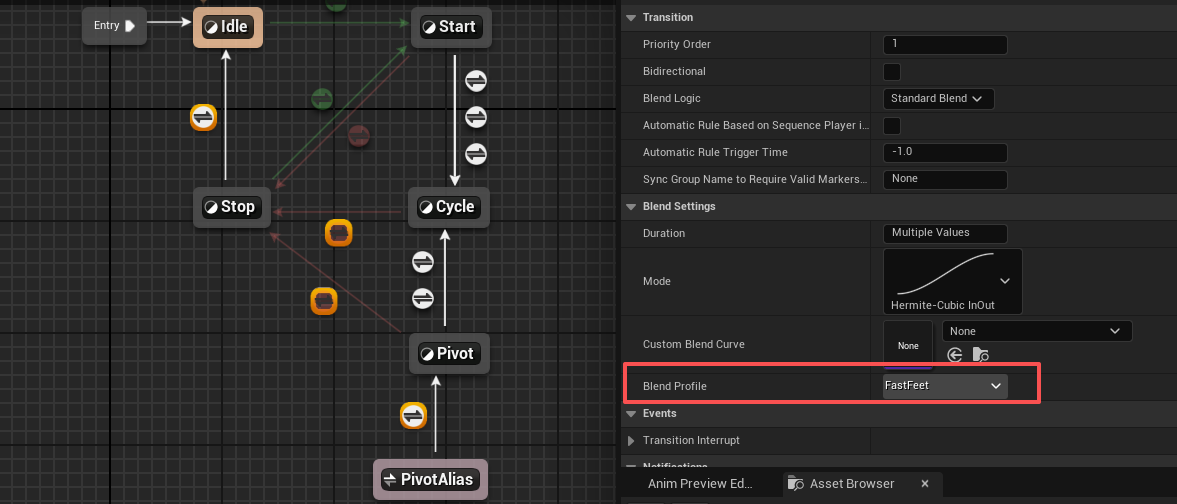
Task: Click the faded green transition icon near Idle
Action: click(x=322, y=98)
